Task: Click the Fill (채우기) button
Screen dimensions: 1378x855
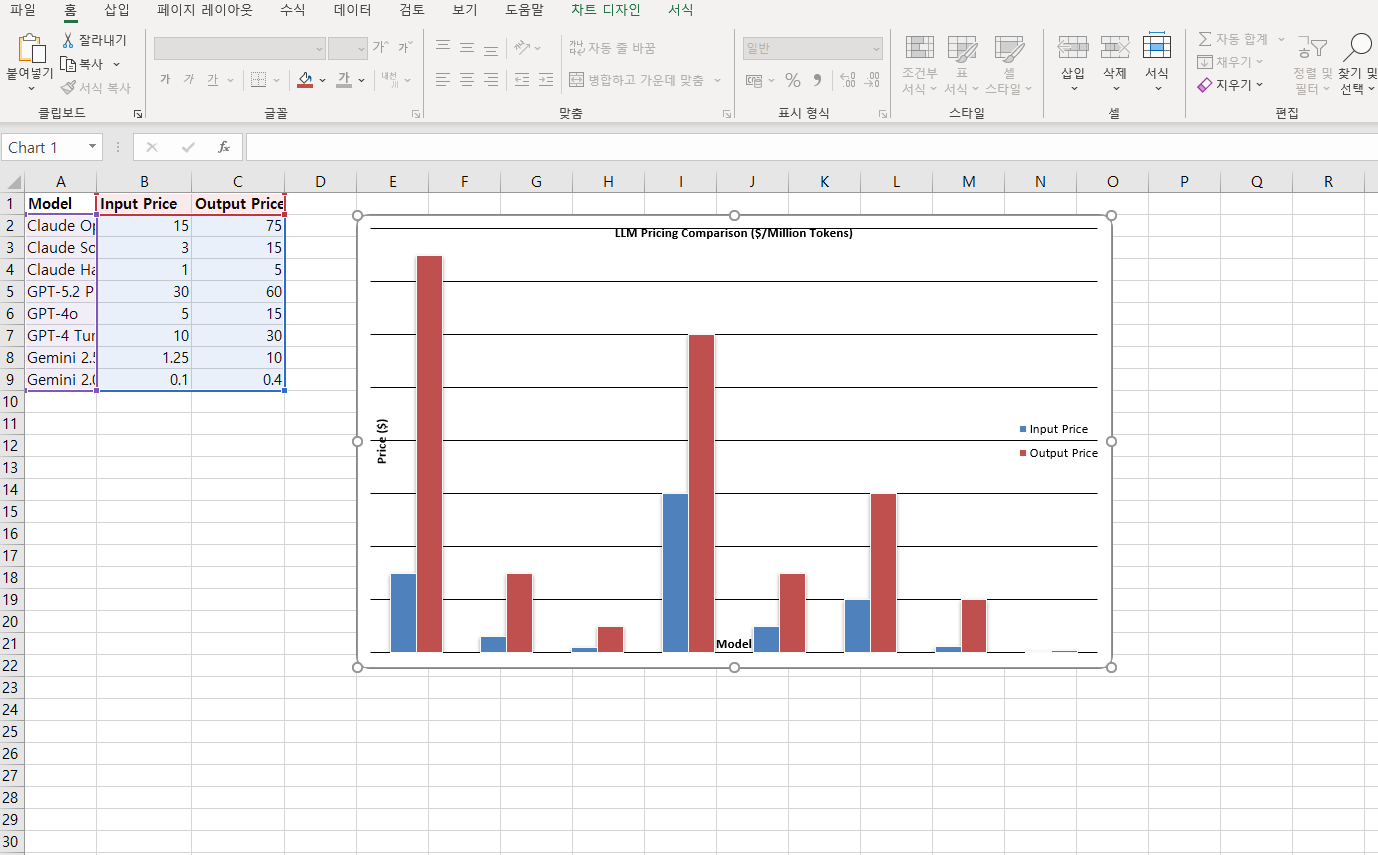Action: click(1230, 62)
